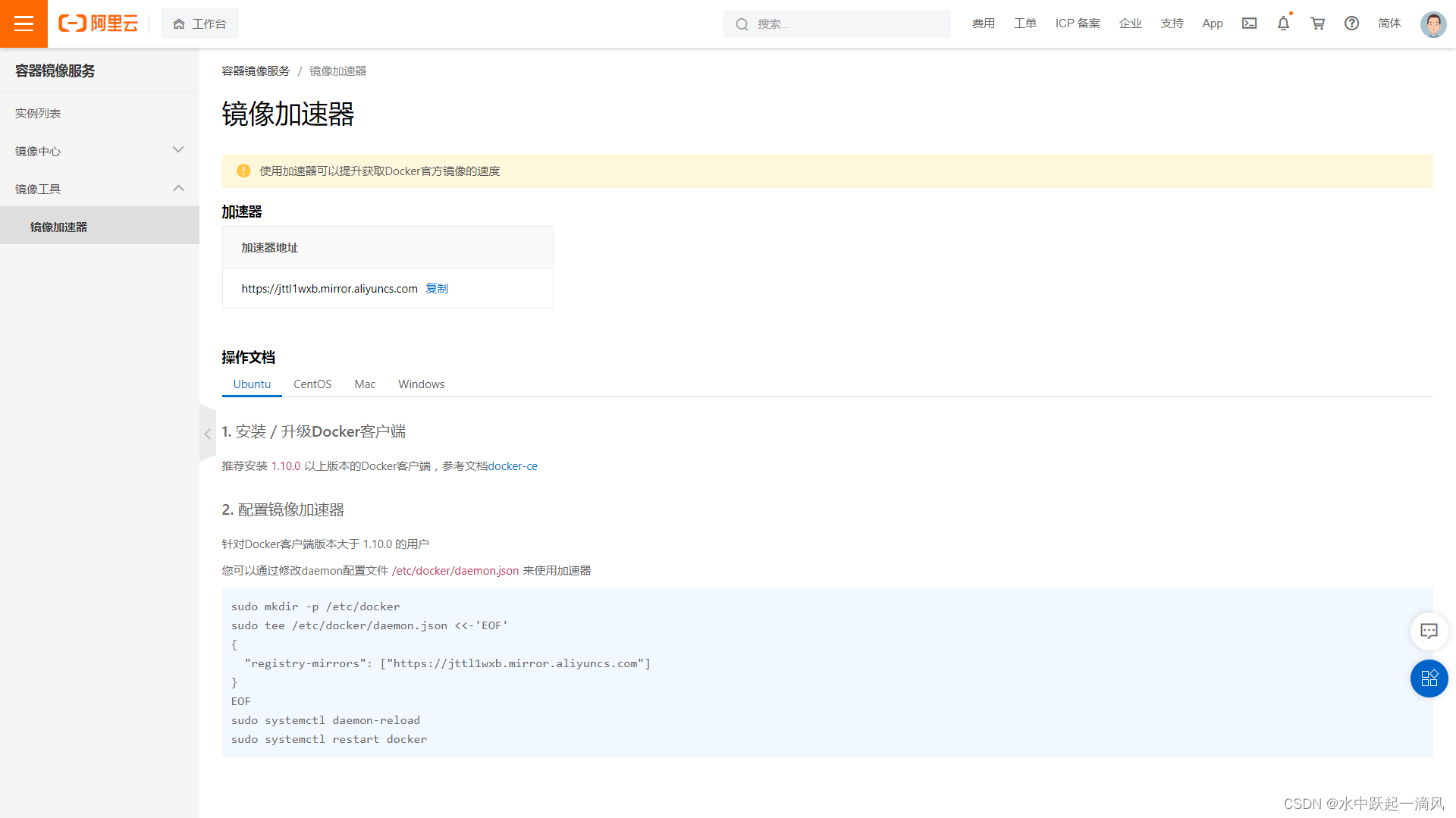Open the notifications bell
The width and height of the screenshot is (1456, 818).
click(x=1283, y=24)
